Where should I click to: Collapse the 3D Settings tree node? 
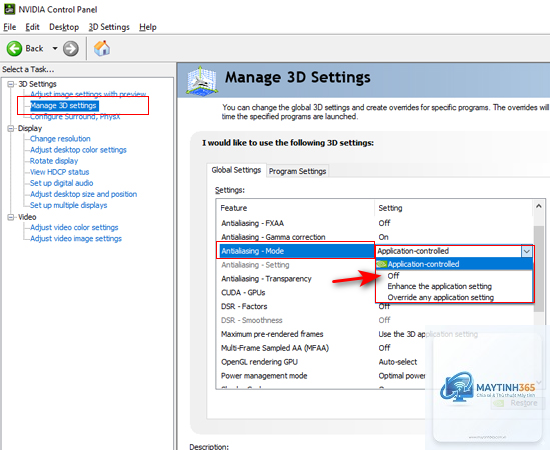click(11, 84)
